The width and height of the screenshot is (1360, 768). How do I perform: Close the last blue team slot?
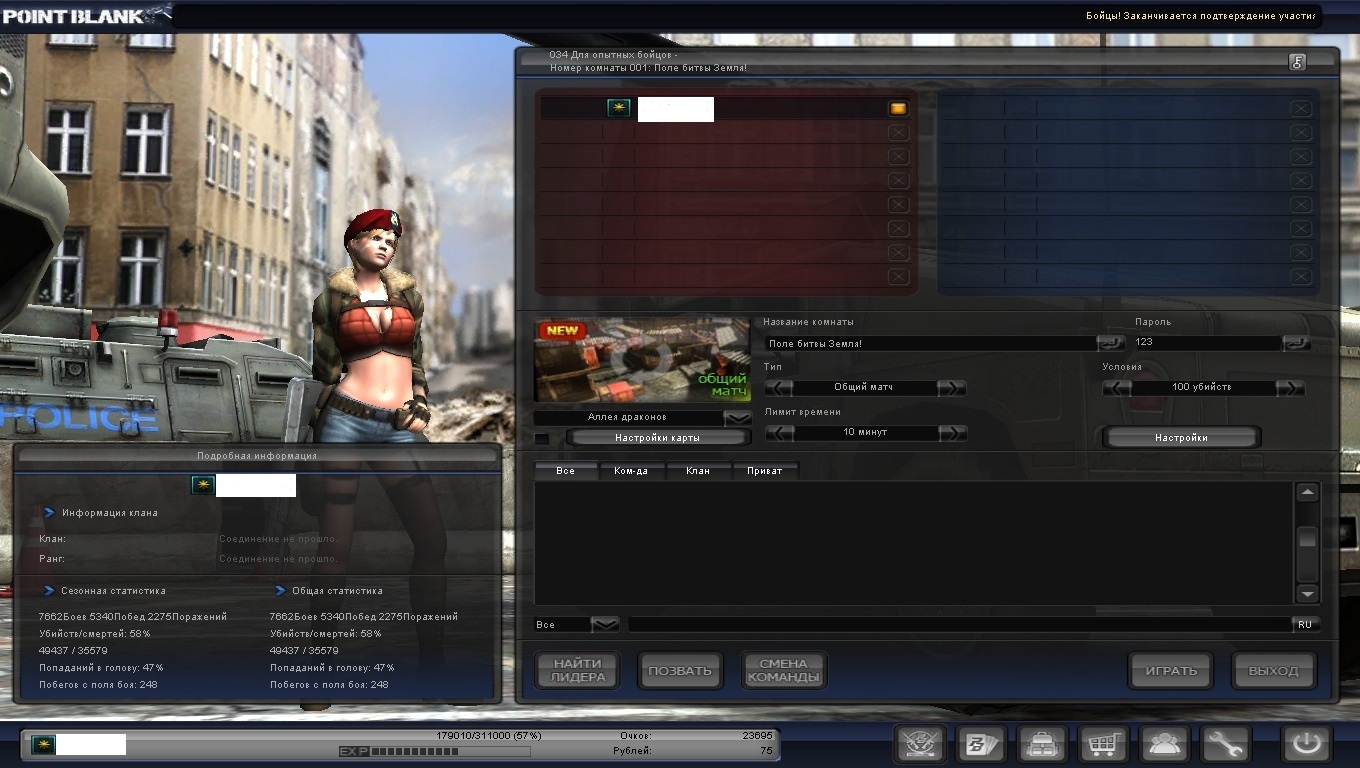click(x=1300, y=276)
